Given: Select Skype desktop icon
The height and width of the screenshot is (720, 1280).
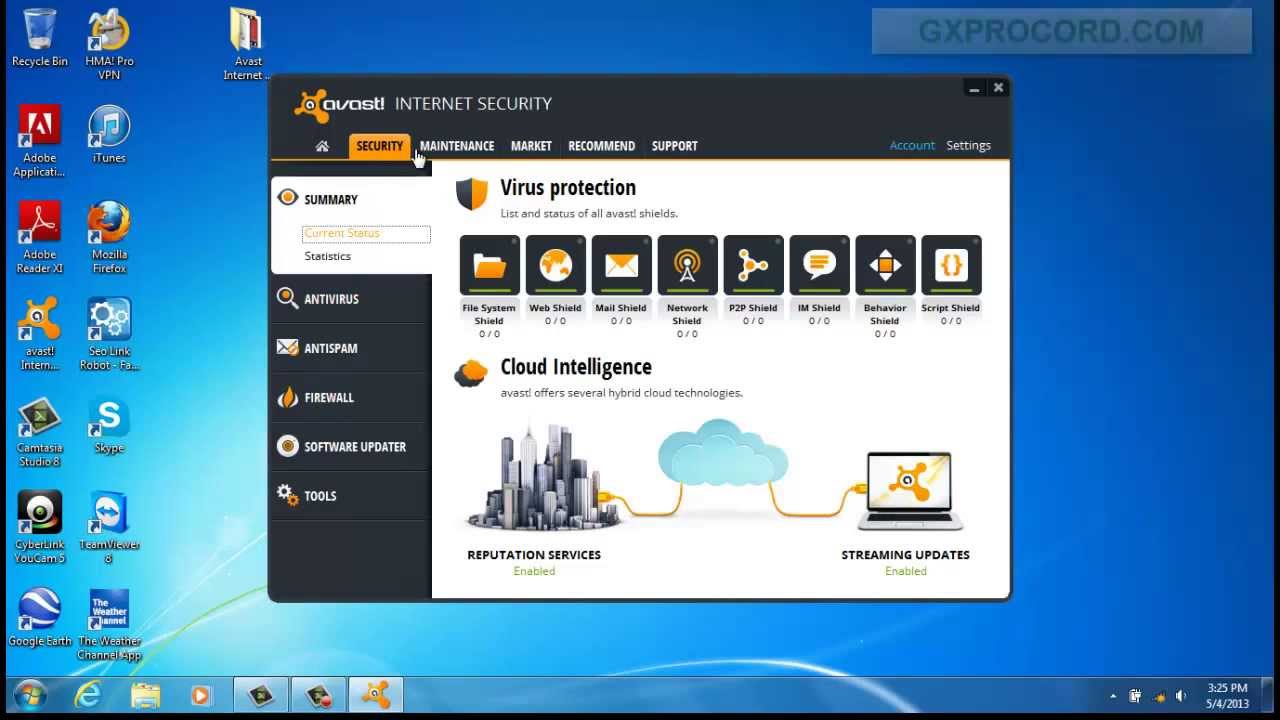Looking at the screenshot, I should (109, 426).
